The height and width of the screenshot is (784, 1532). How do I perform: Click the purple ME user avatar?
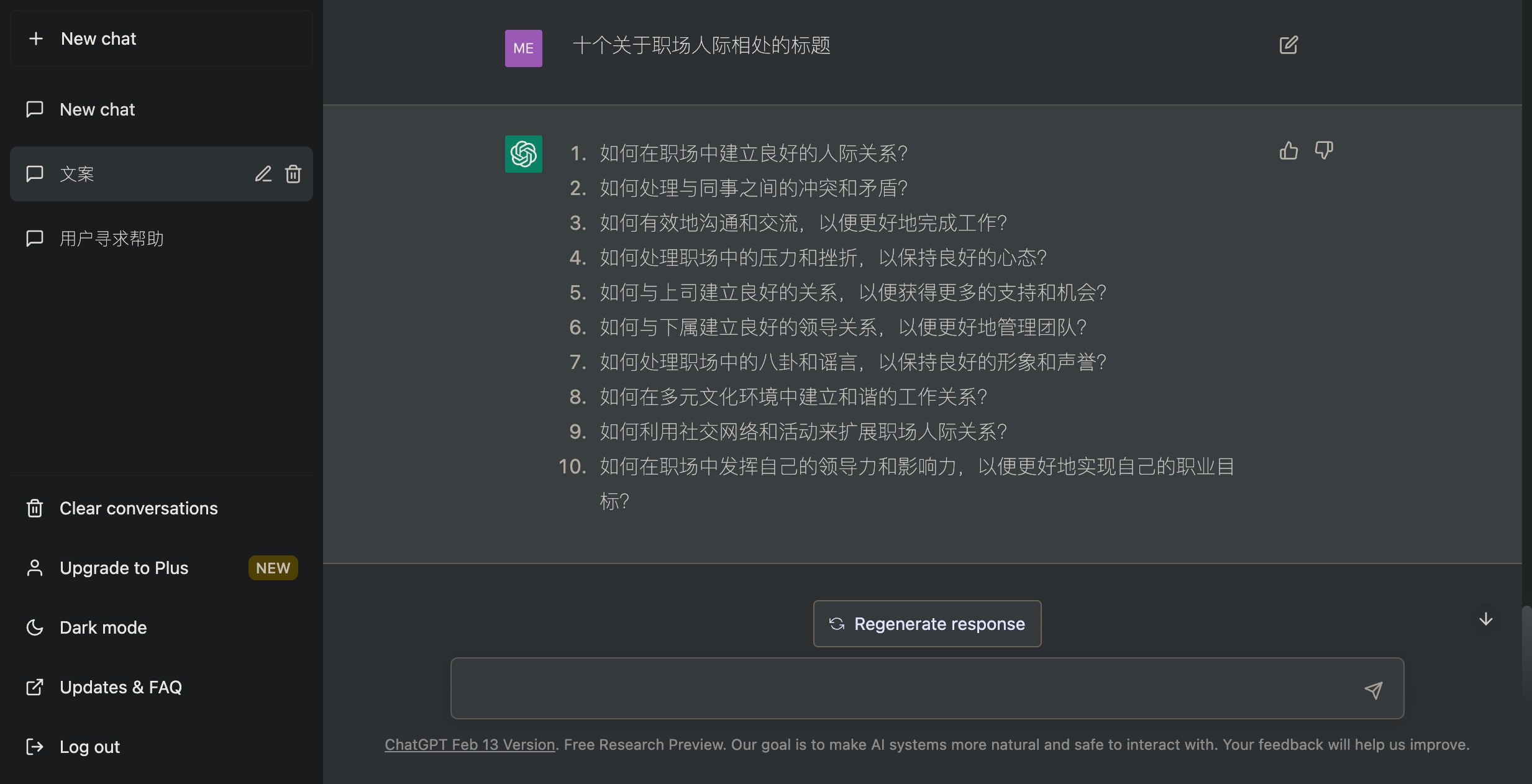click(x=523, y=48)
